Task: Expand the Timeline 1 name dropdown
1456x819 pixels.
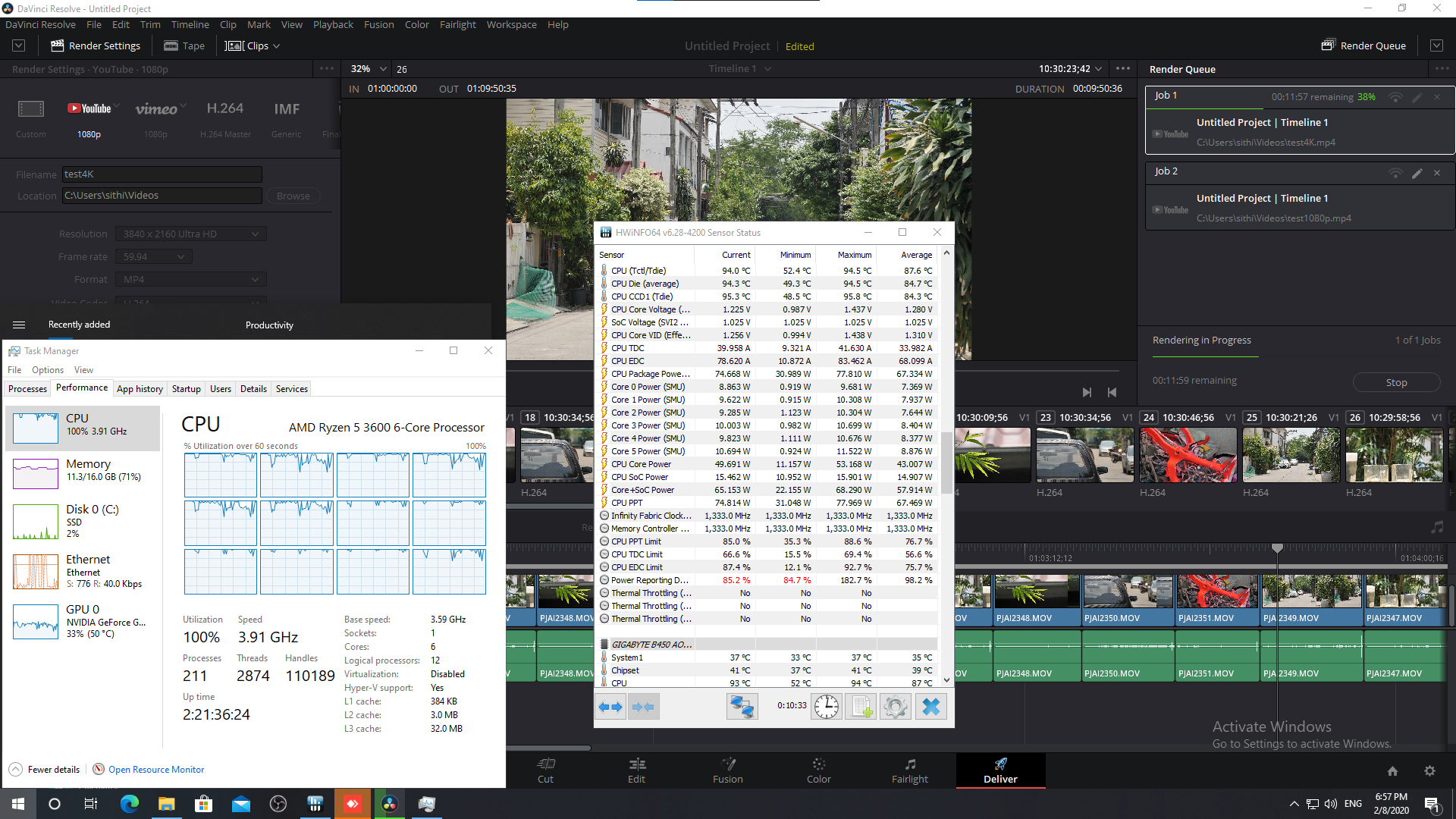Action: [x=767, y=69]
